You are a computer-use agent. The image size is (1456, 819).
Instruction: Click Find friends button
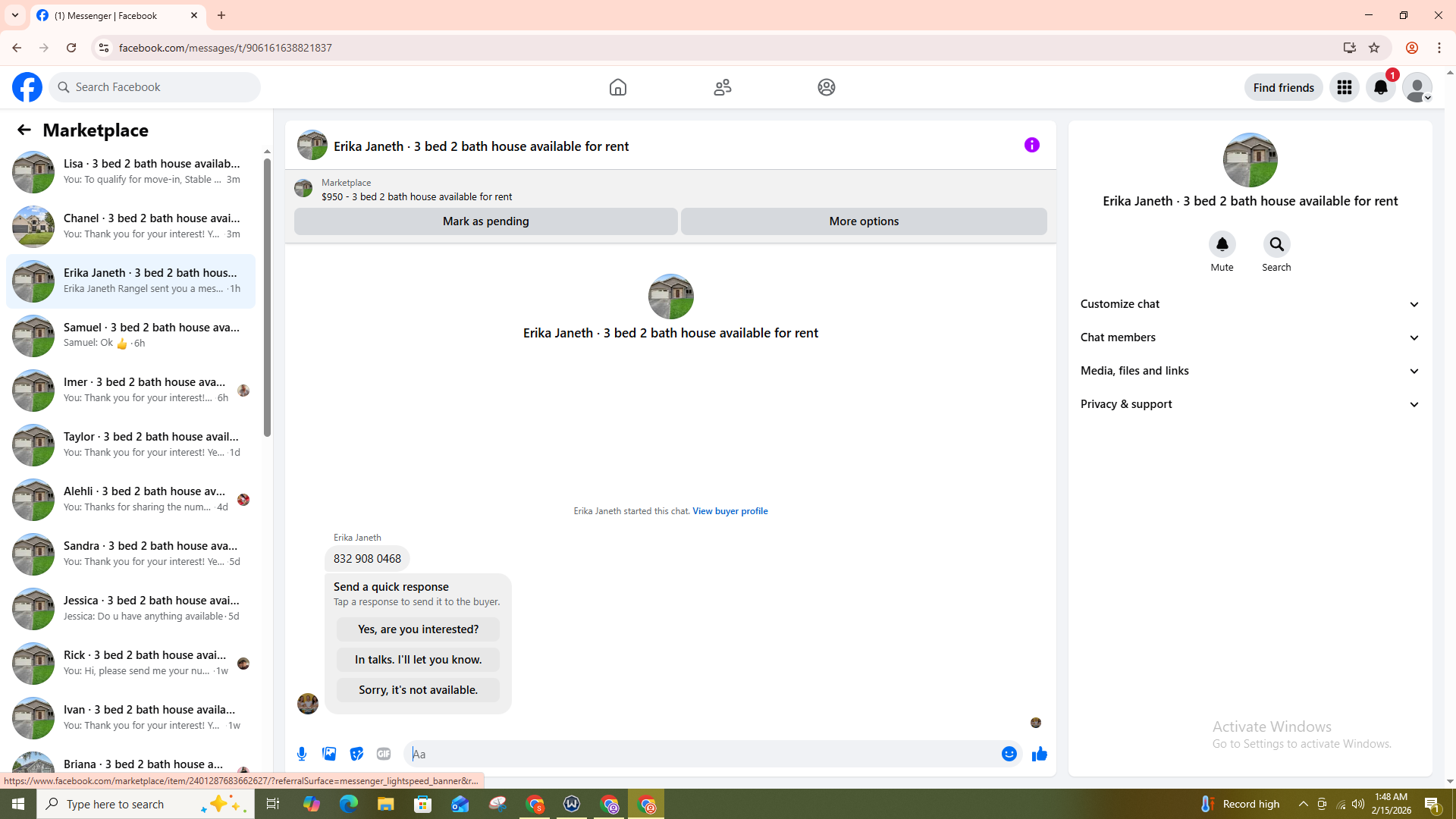coord(1284,87)
